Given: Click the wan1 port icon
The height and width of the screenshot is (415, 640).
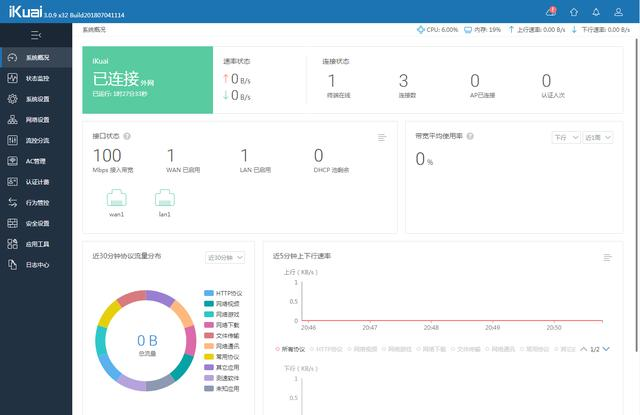Looking at the screenshot, I should [x=117, y=198].
